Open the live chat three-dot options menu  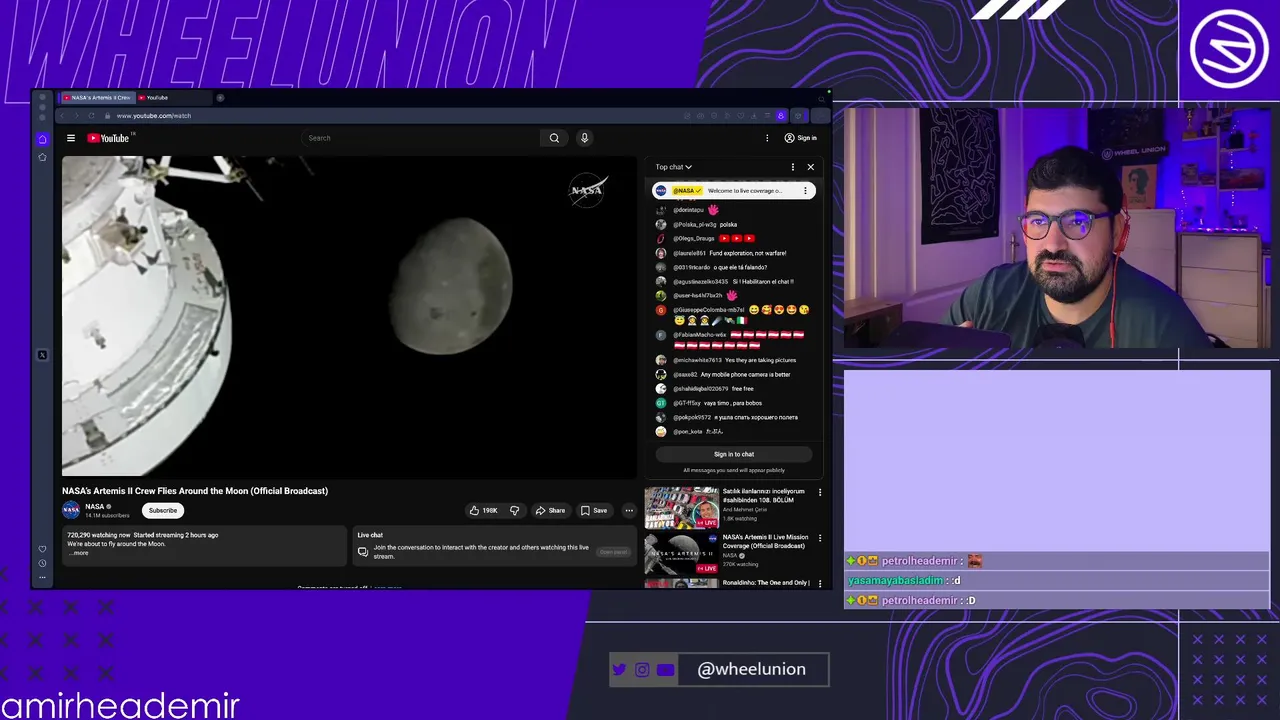point(793,167)
